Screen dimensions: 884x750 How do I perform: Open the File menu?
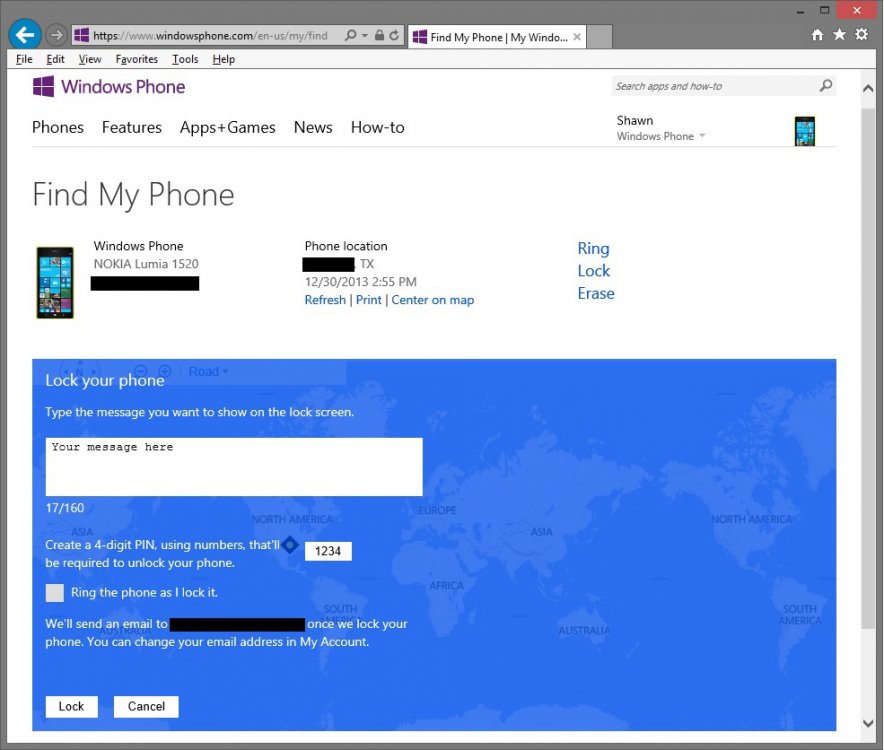point(24,59)
